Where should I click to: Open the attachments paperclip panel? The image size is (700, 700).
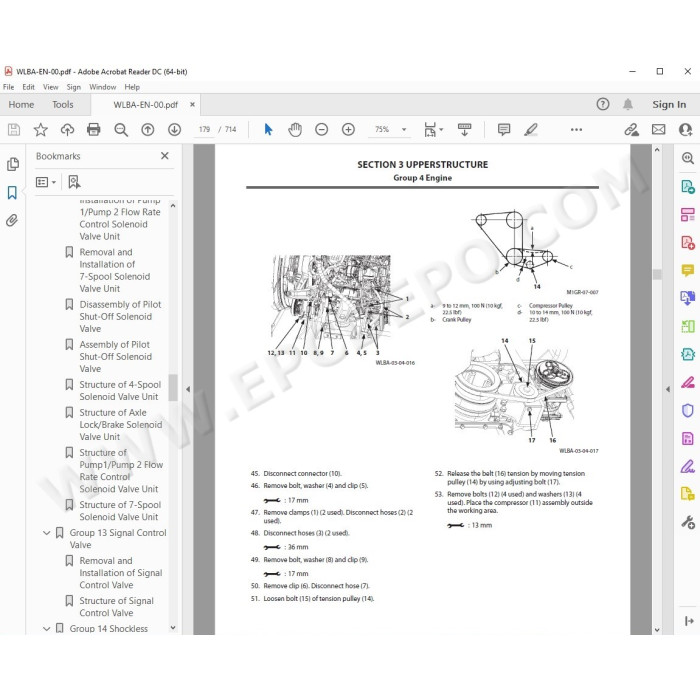pyautogui.click(x=12, y=221)
